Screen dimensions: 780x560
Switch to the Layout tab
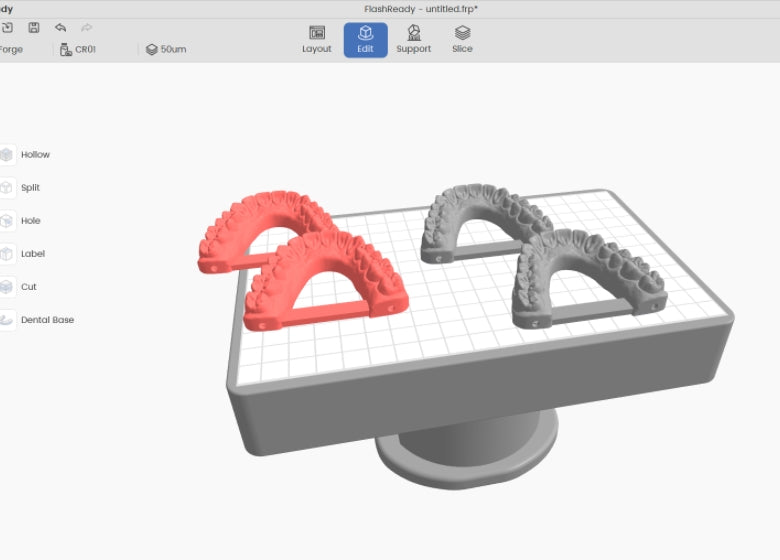click(x=317, y=40)
